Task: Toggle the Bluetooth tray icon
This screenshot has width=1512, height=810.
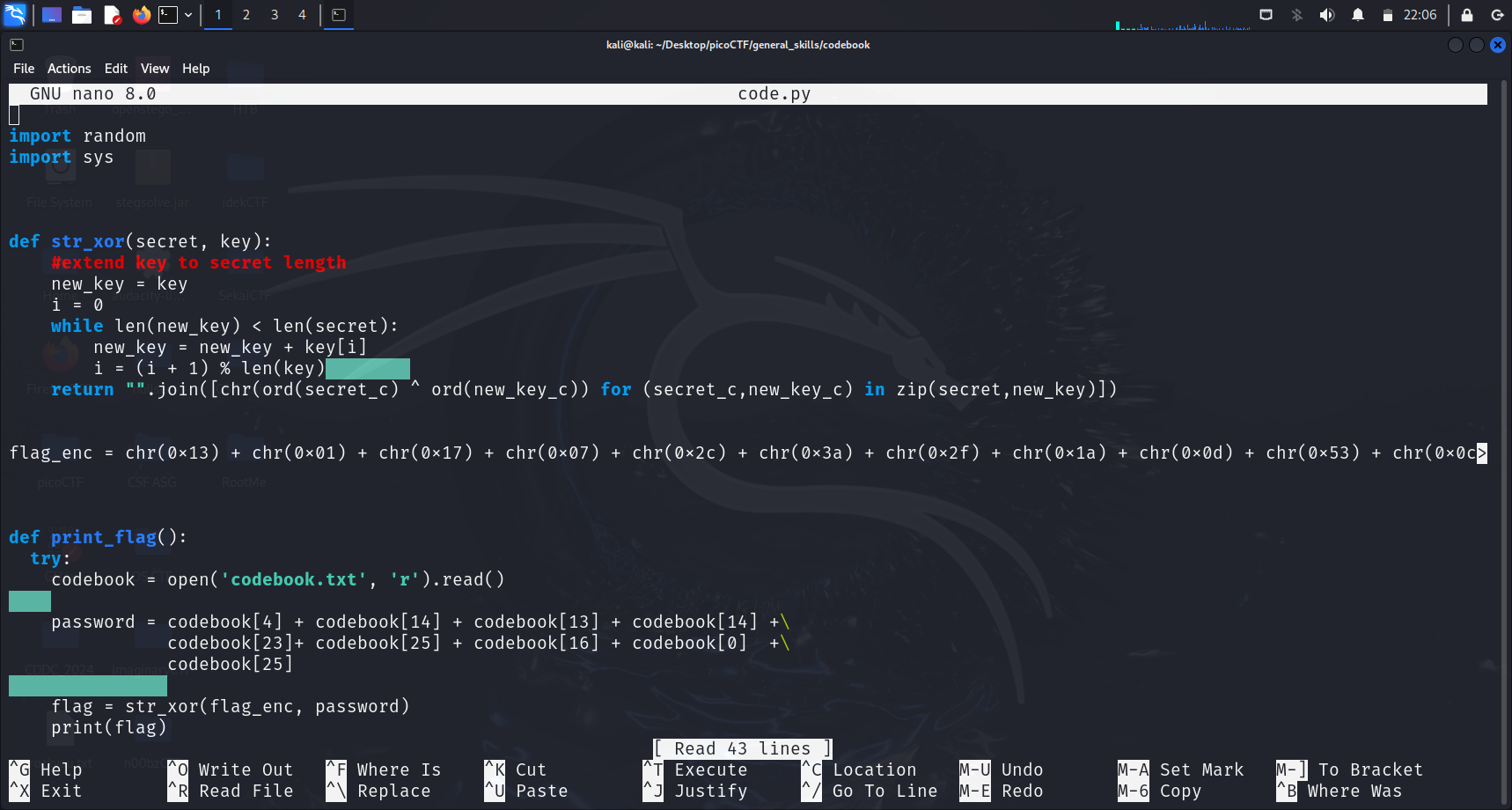Action: pyautogui.click(x=1296, y=15)
